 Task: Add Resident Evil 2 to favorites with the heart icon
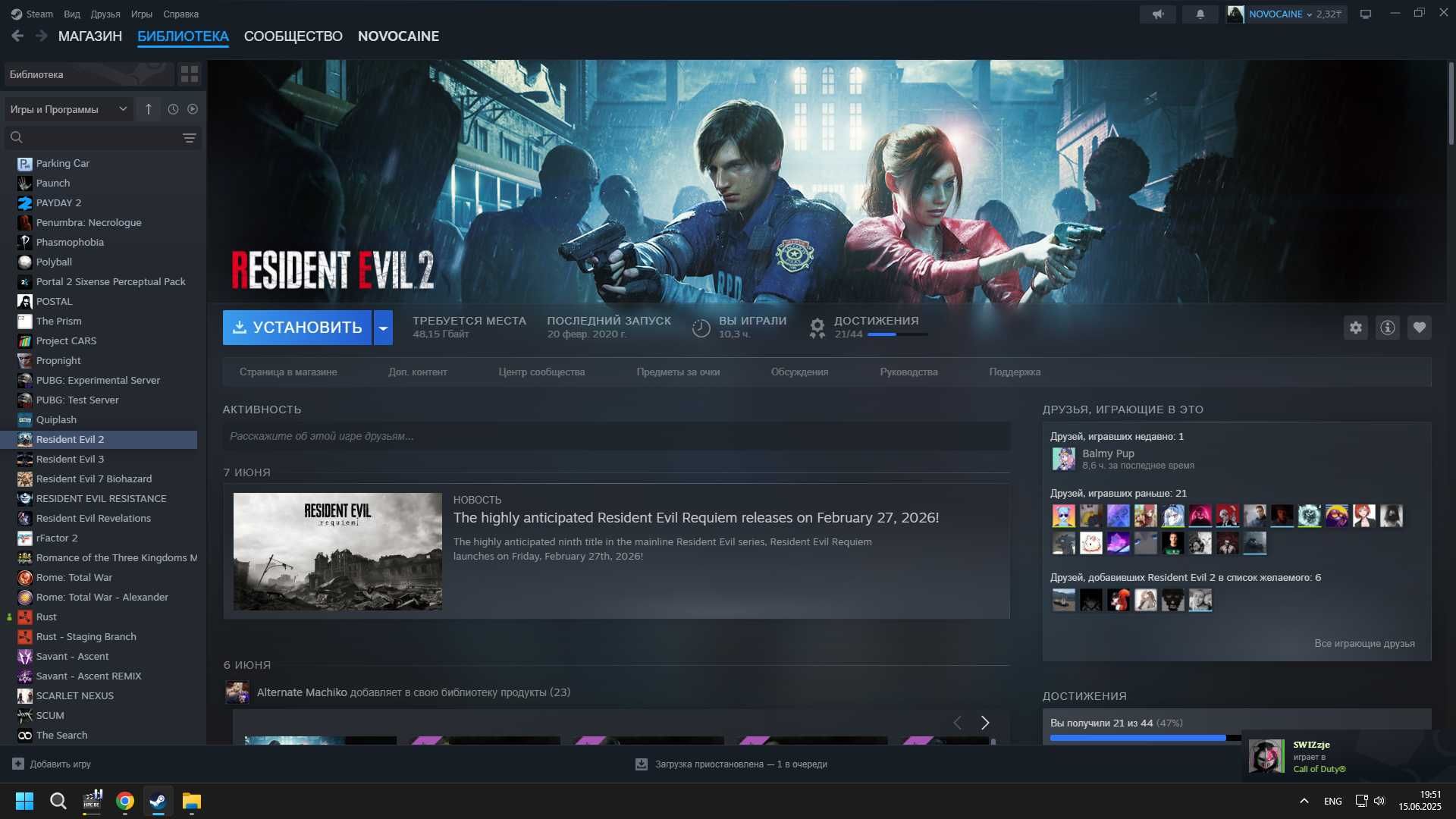point(1420,328)
